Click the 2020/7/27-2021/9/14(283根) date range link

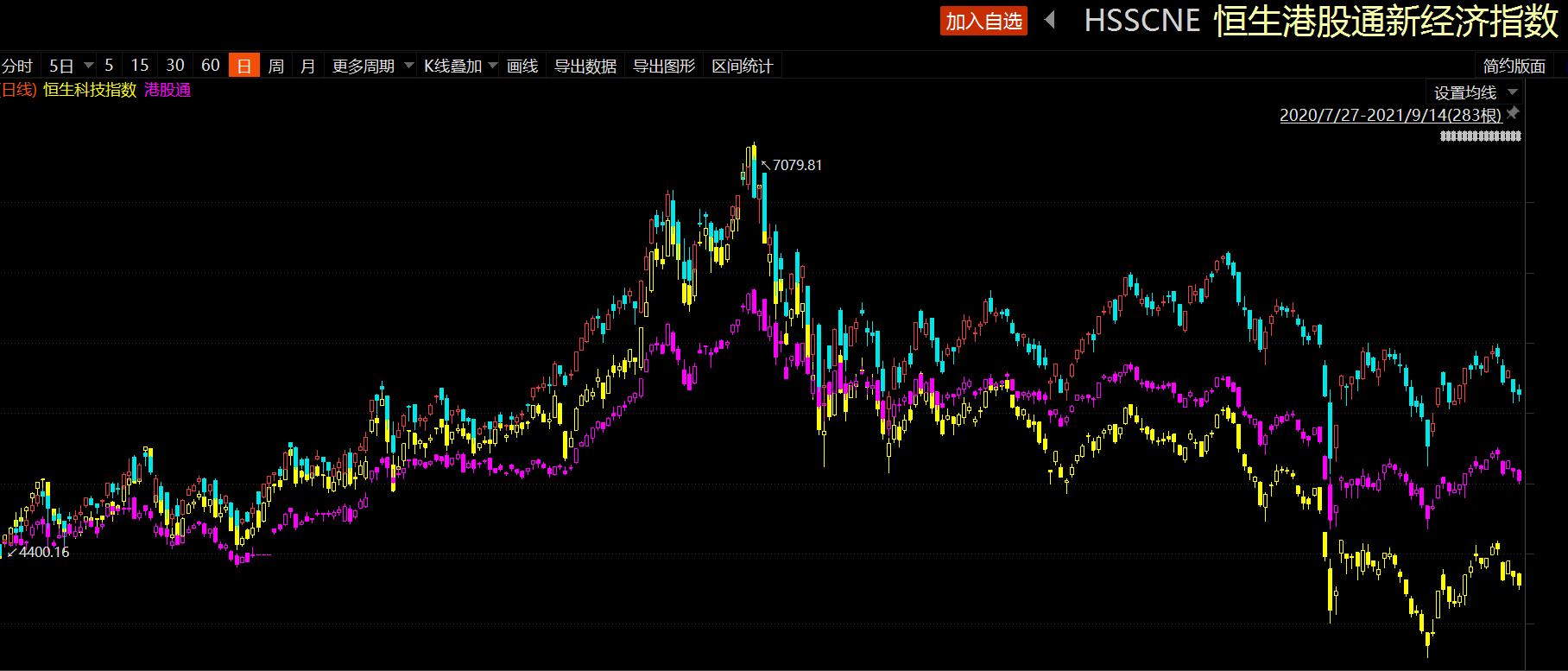(x=1391, y=115)
